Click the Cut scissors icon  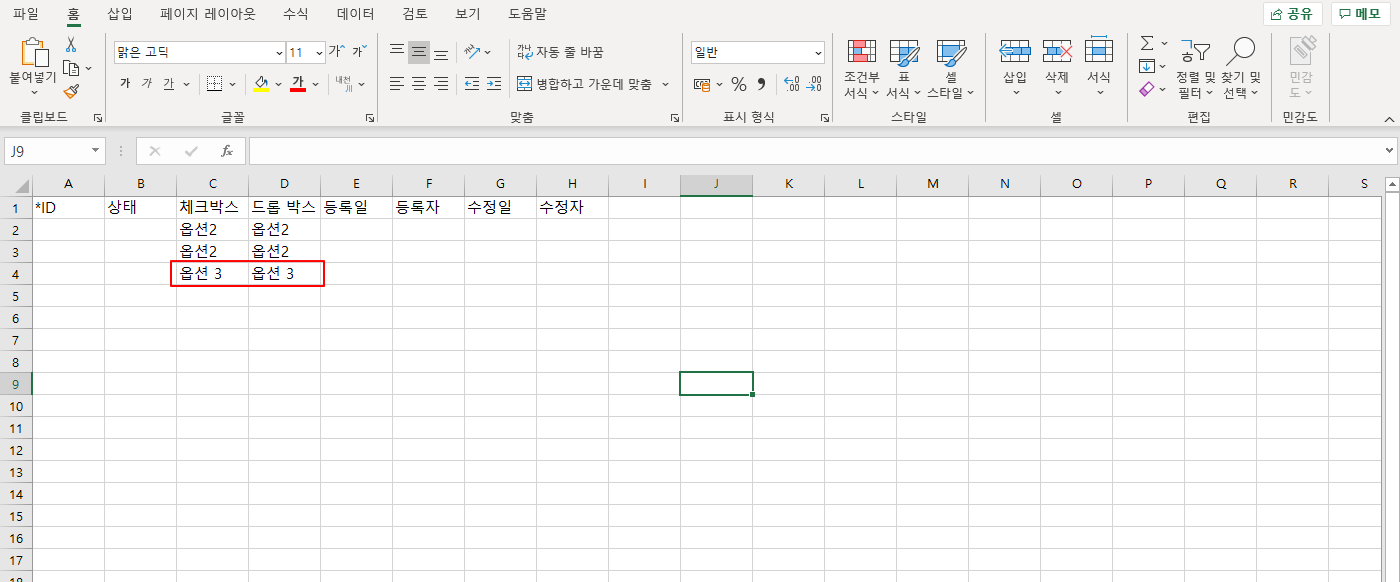pos(71,45)
